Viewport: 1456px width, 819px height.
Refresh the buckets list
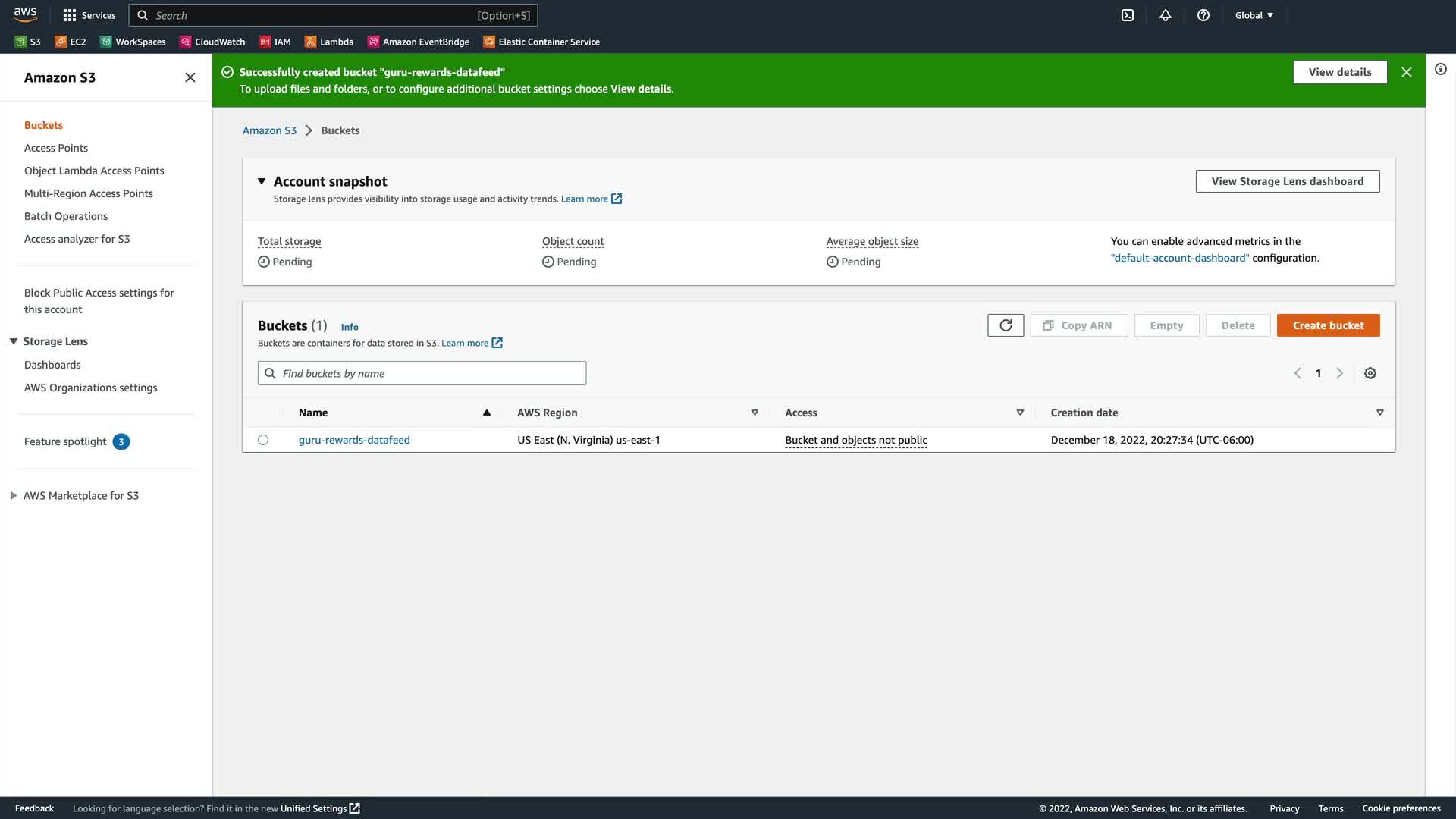(x=1006, y=325)
